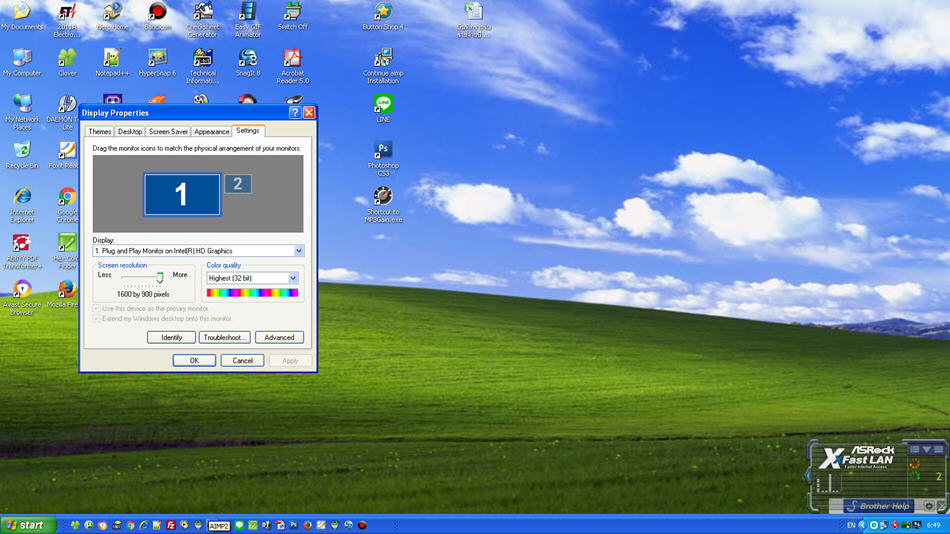Launch Acrobat Reader 5.0 desktop shortcut
The height and width of the screenshot is (534, 950).
click(293, 66)
